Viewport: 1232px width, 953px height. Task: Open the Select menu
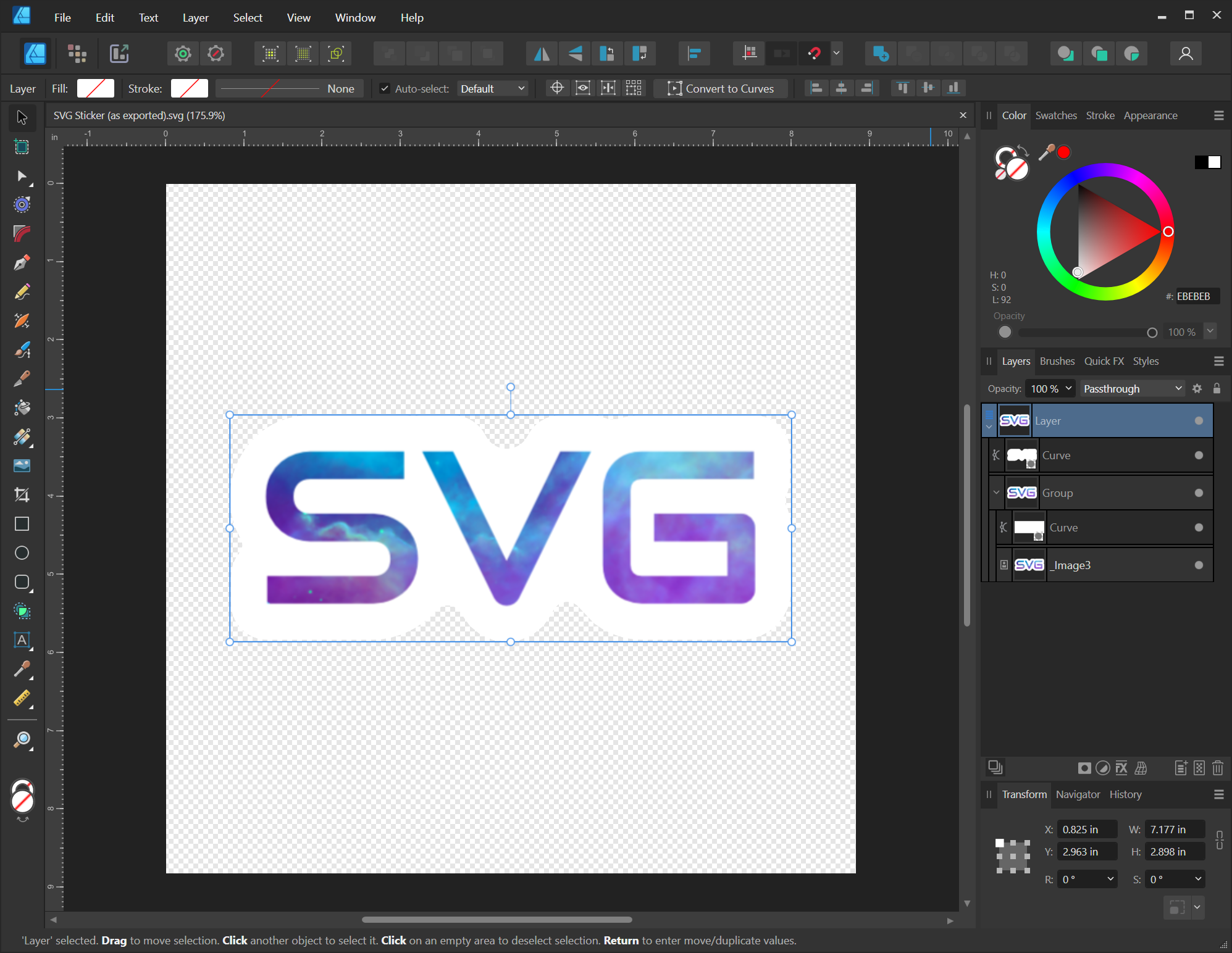248,17
